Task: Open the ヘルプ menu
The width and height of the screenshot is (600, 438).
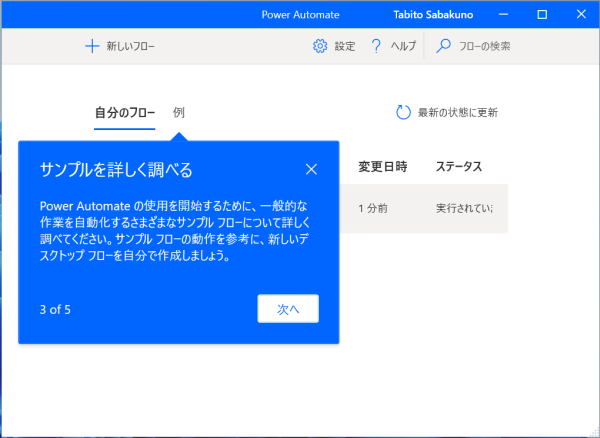Action: click(403, 47)
